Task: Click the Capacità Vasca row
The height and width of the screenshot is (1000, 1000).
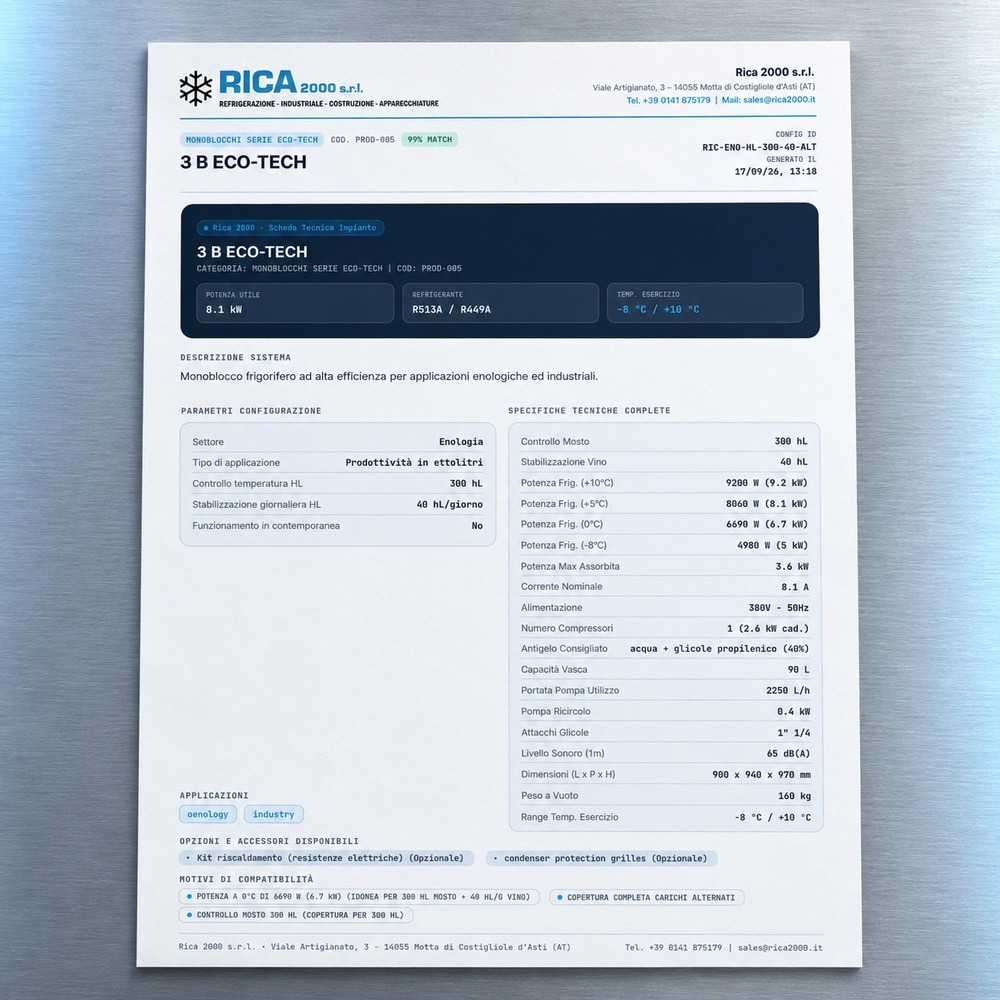Action: point(664,670)
